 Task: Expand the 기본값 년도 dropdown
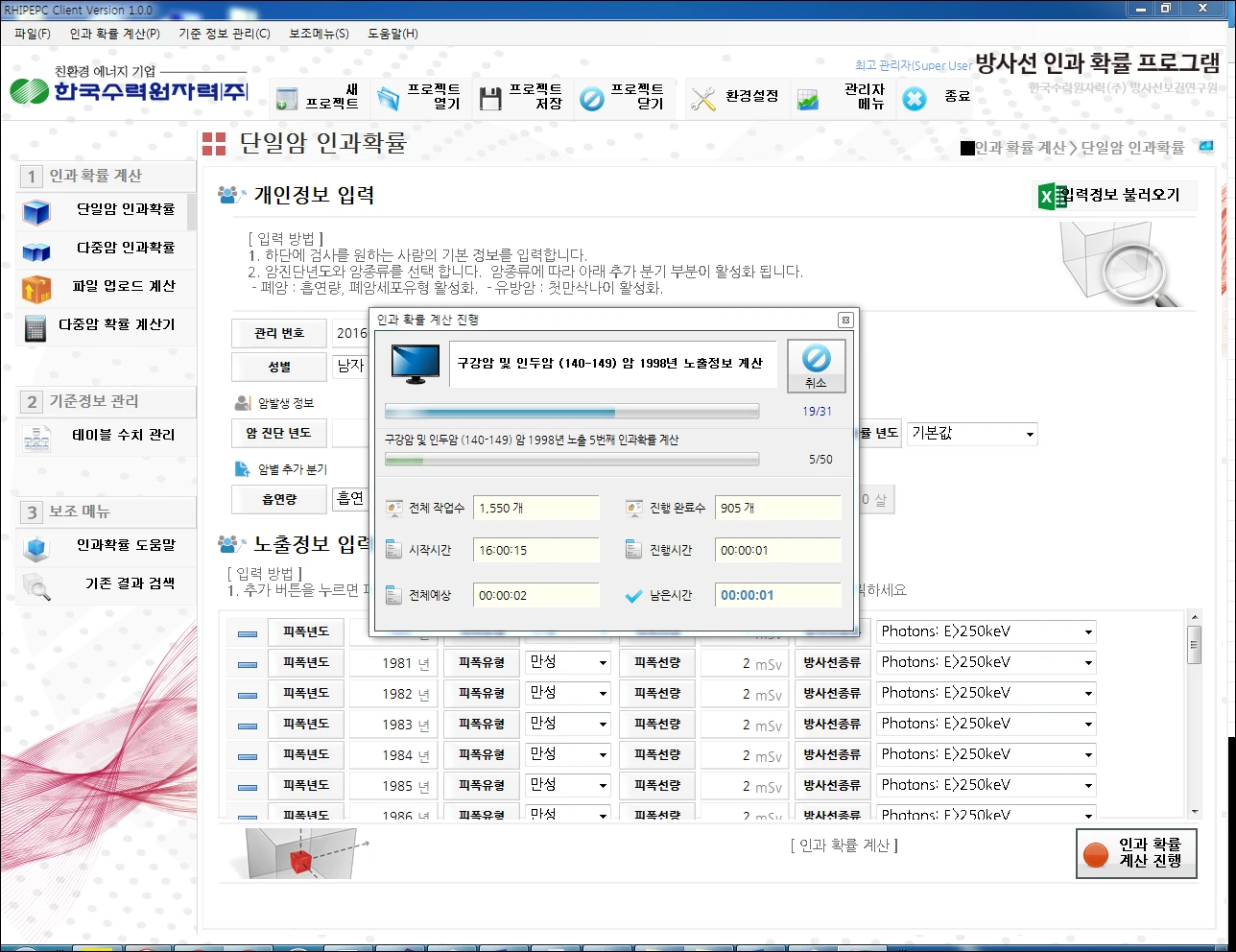[973, 434]
